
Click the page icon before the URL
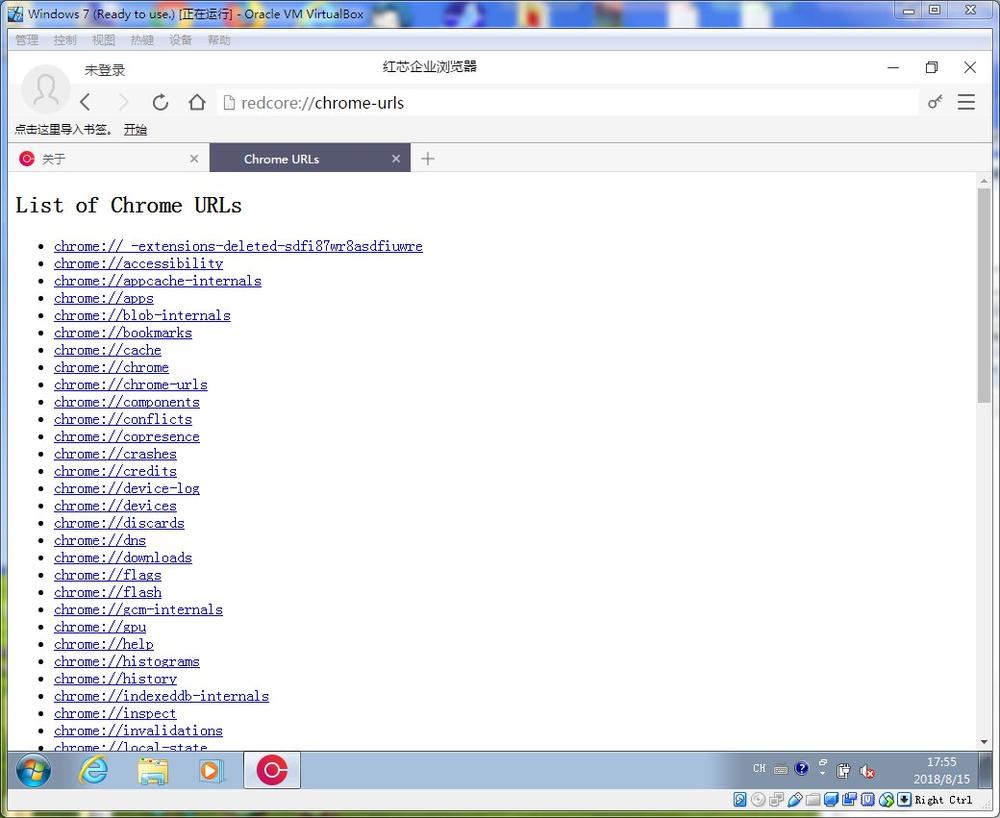[x=229, y=103]
